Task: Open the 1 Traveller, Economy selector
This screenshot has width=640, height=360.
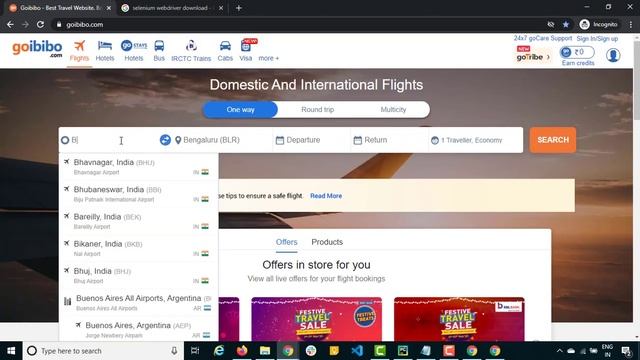Action: click(476, 140)
